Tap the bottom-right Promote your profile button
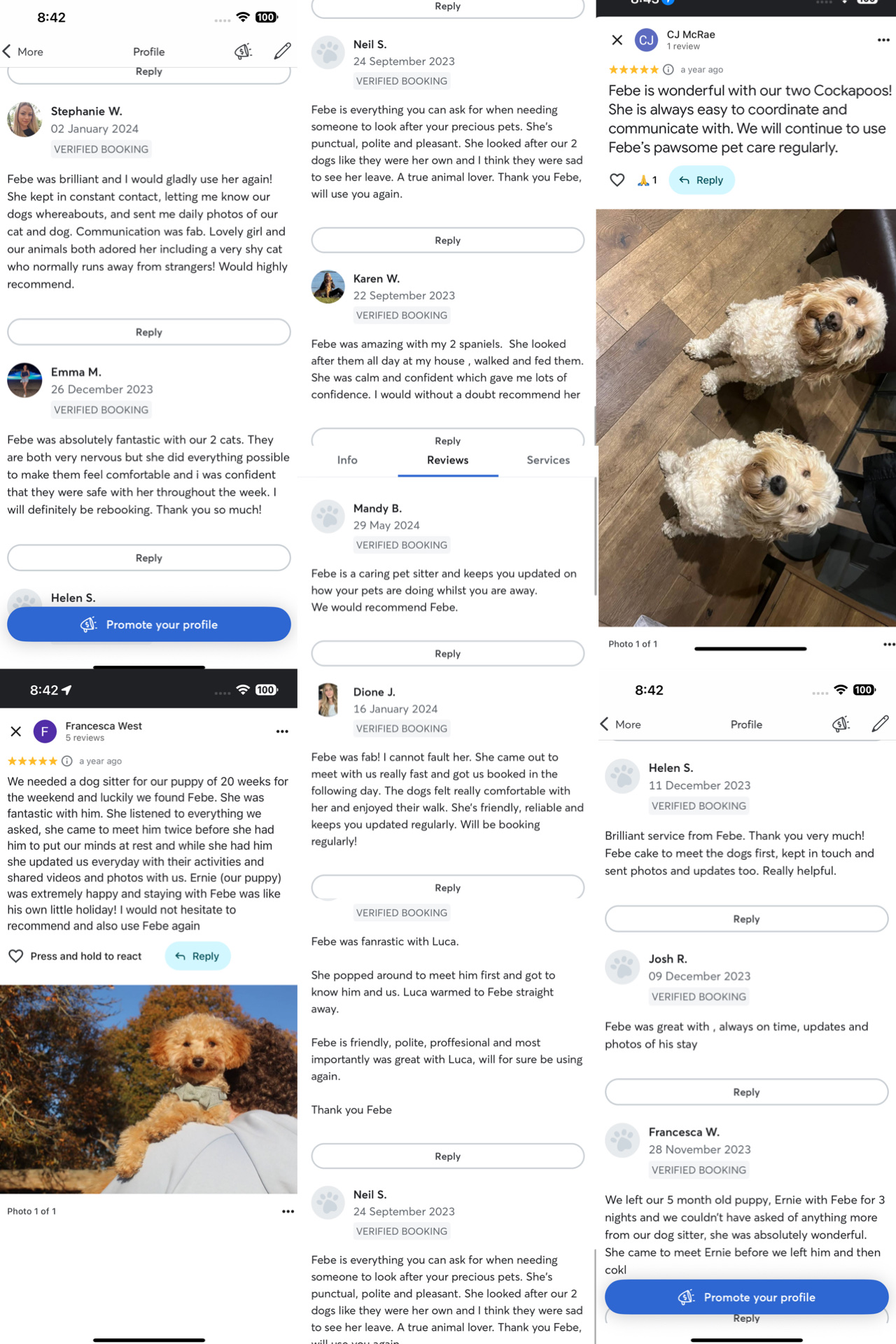896x1344 pixels. pos(746,1297)
